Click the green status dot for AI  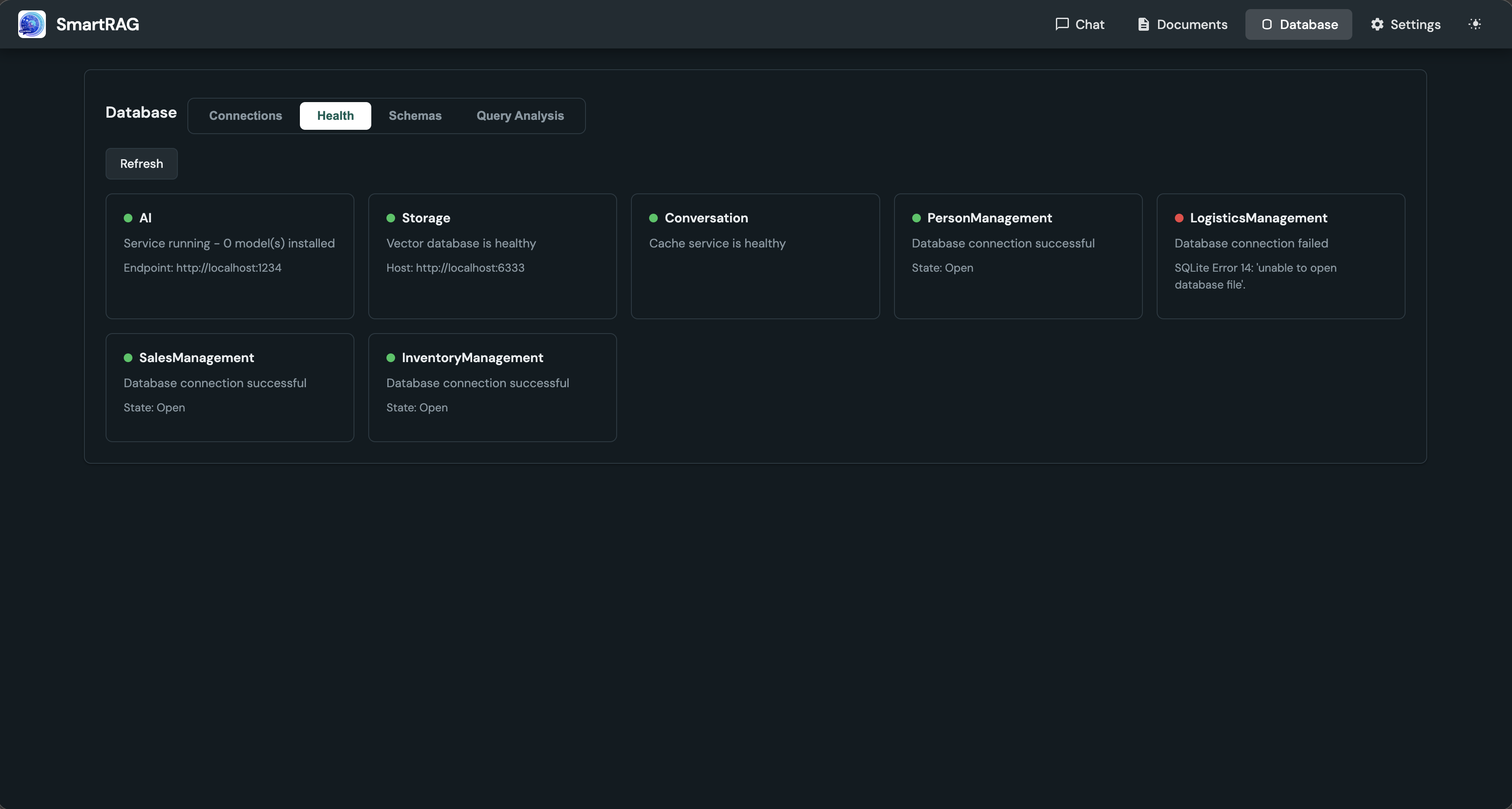128,218
